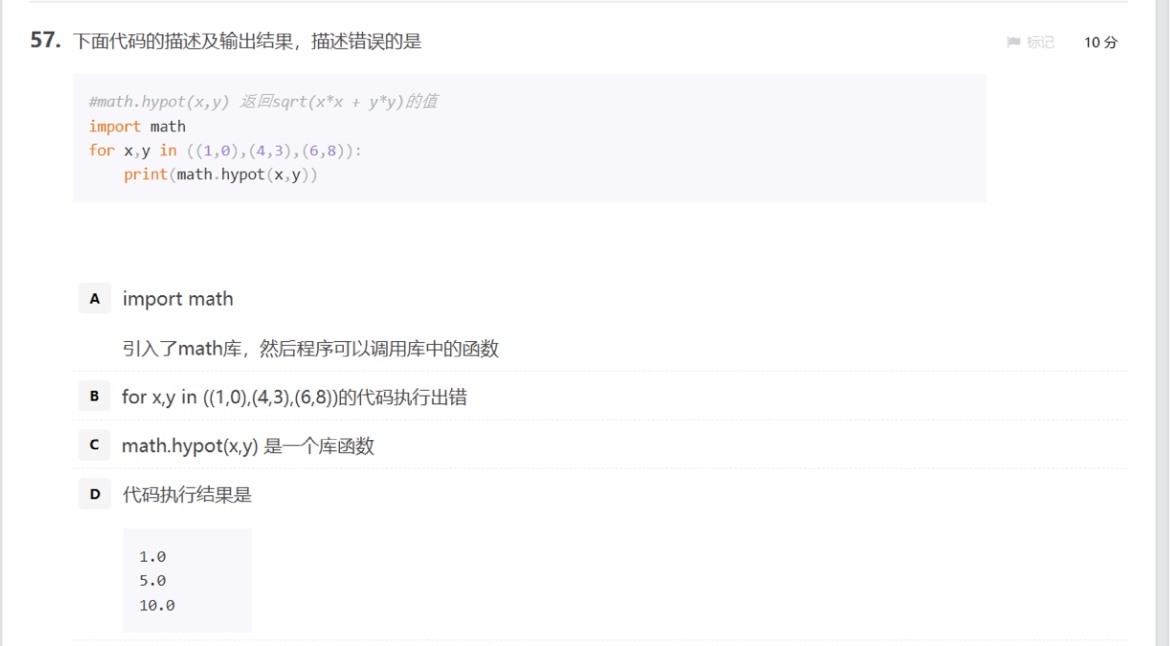Viewport: 1170px width, 646px height.
Task: Select answer option C
Action: point(95,445)
